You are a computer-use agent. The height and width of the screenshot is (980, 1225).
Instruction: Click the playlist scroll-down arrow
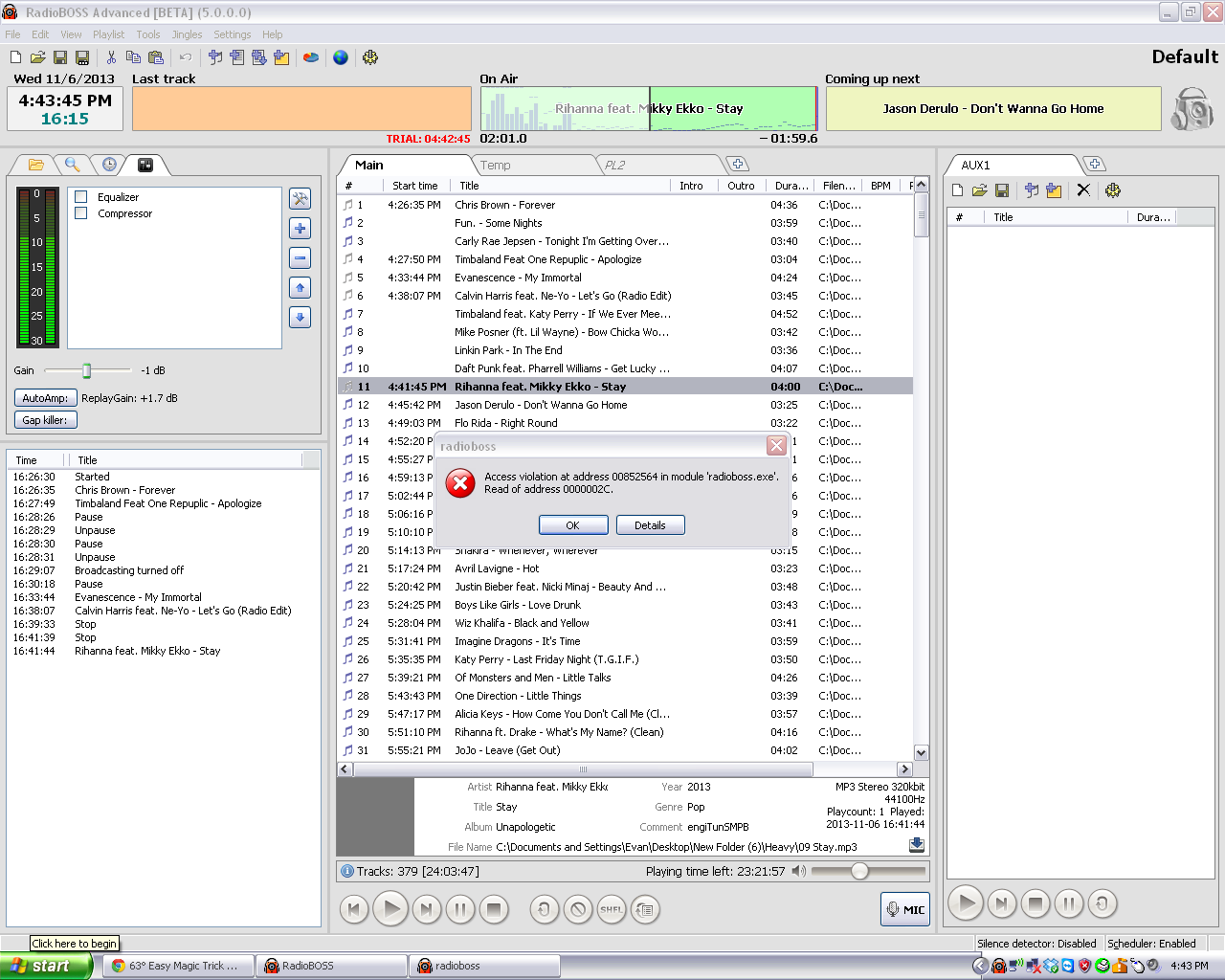[921, 752]
